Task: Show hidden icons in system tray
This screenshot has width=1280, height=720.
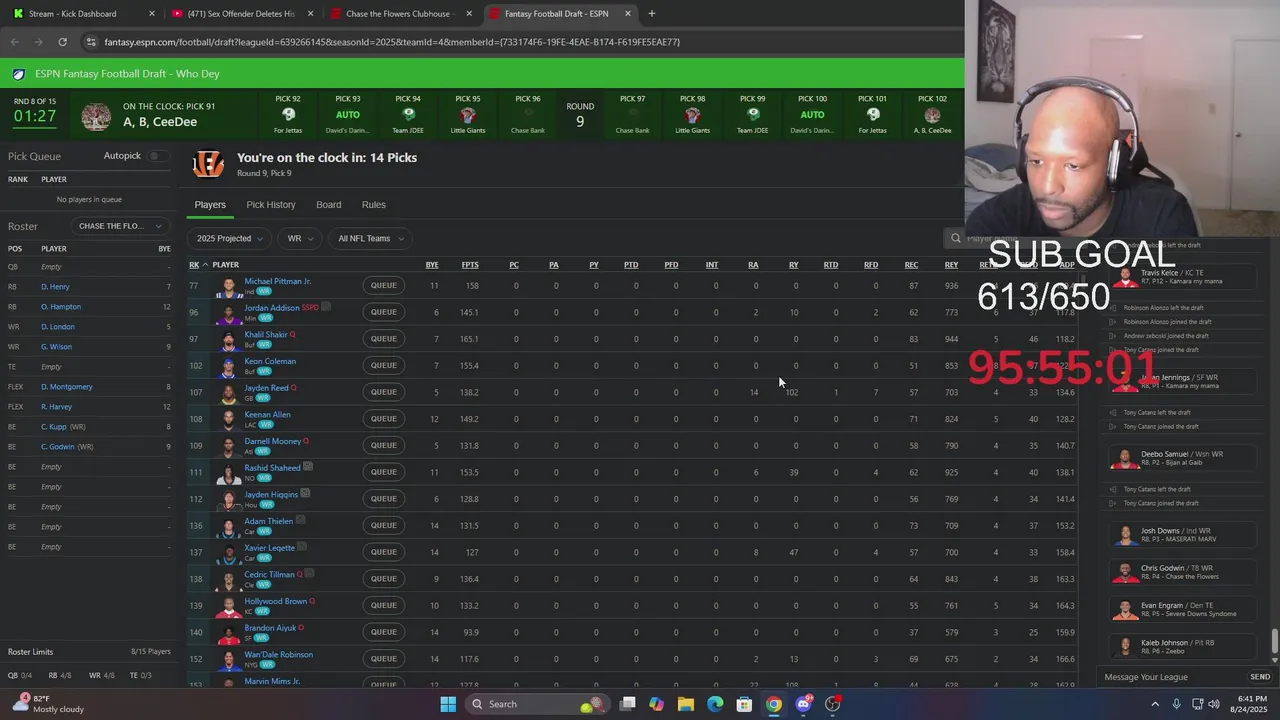Action: pyautogui.click(x=1155, y=704)
